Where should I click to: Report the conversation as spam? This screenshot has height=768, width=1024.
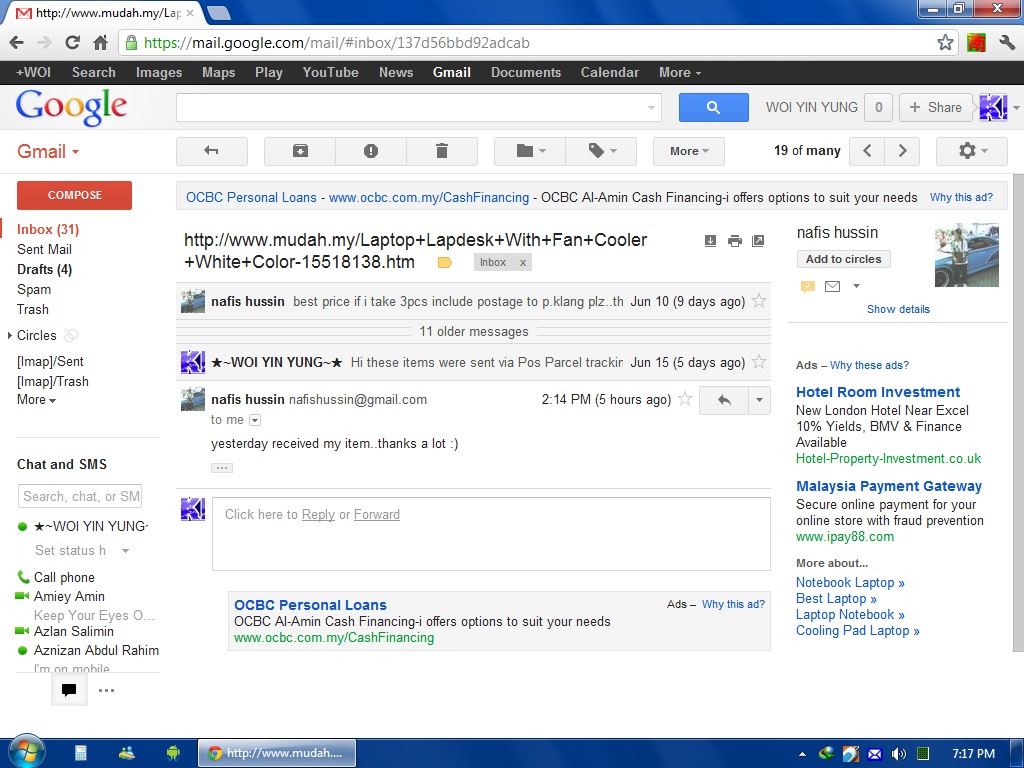[x=371, y=151]
